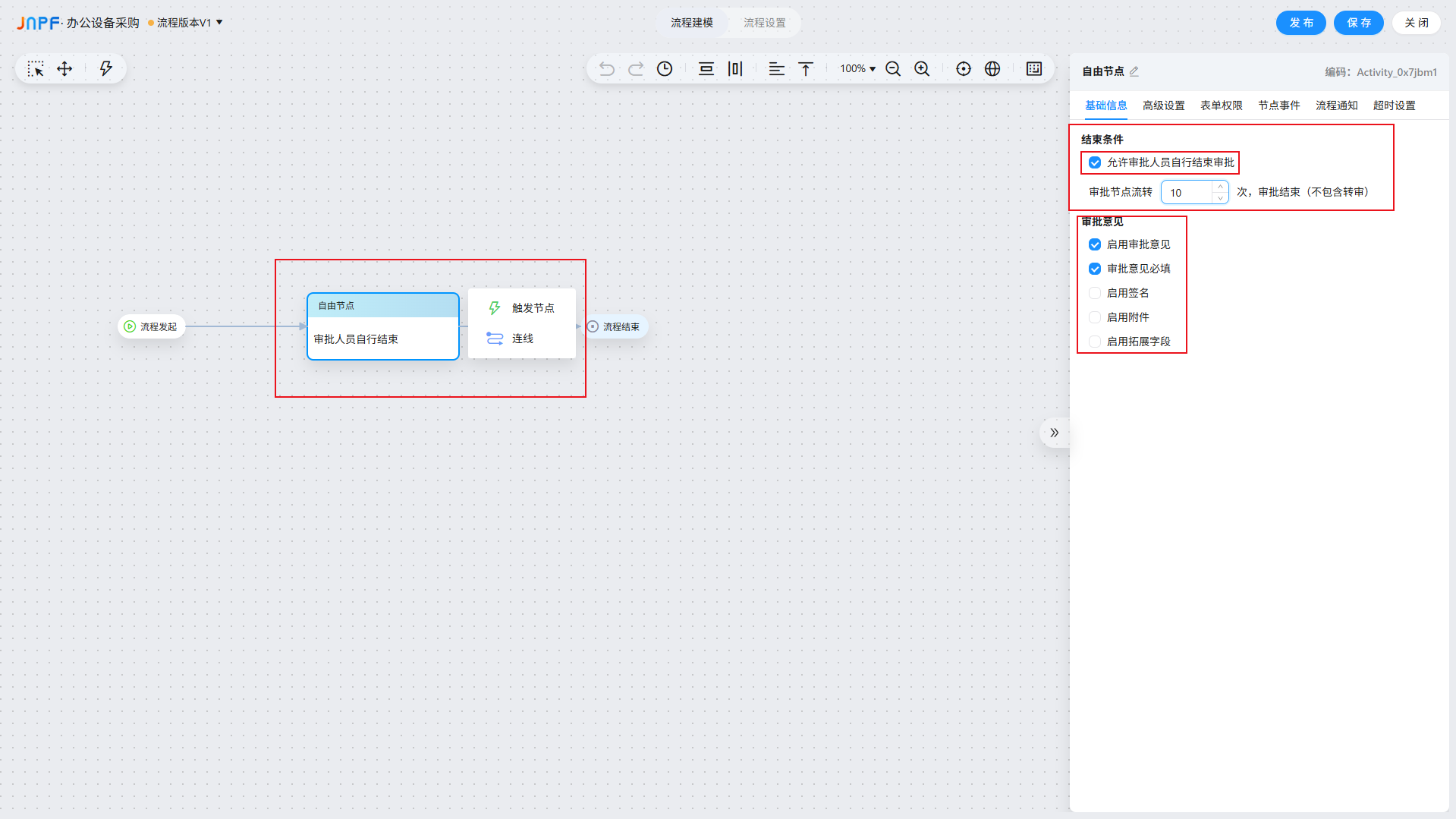Viewport: 1456px width, 819px height.
Task: Click the 发布 publish button
Action: pyautogui.click(x=1300, y=23)
